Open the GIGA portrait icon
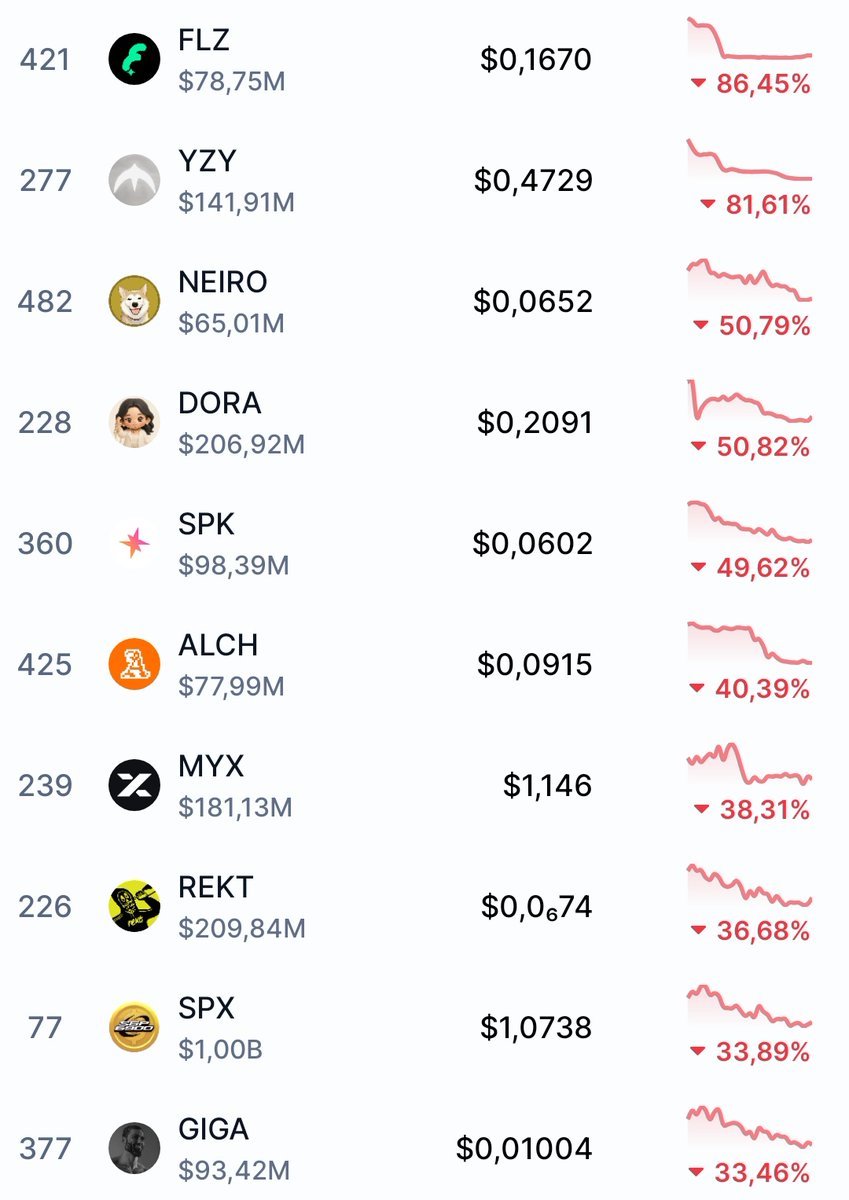Viewport: 849px width, 1200px height. pyautogui.click(x=134, y=1148)
